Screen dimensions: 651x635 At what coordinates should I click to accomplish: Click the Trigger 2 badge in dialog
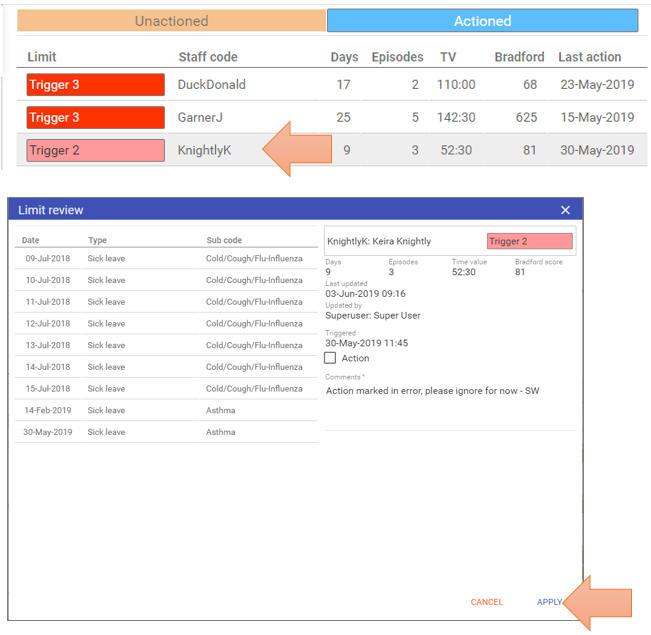coord(529,241)
